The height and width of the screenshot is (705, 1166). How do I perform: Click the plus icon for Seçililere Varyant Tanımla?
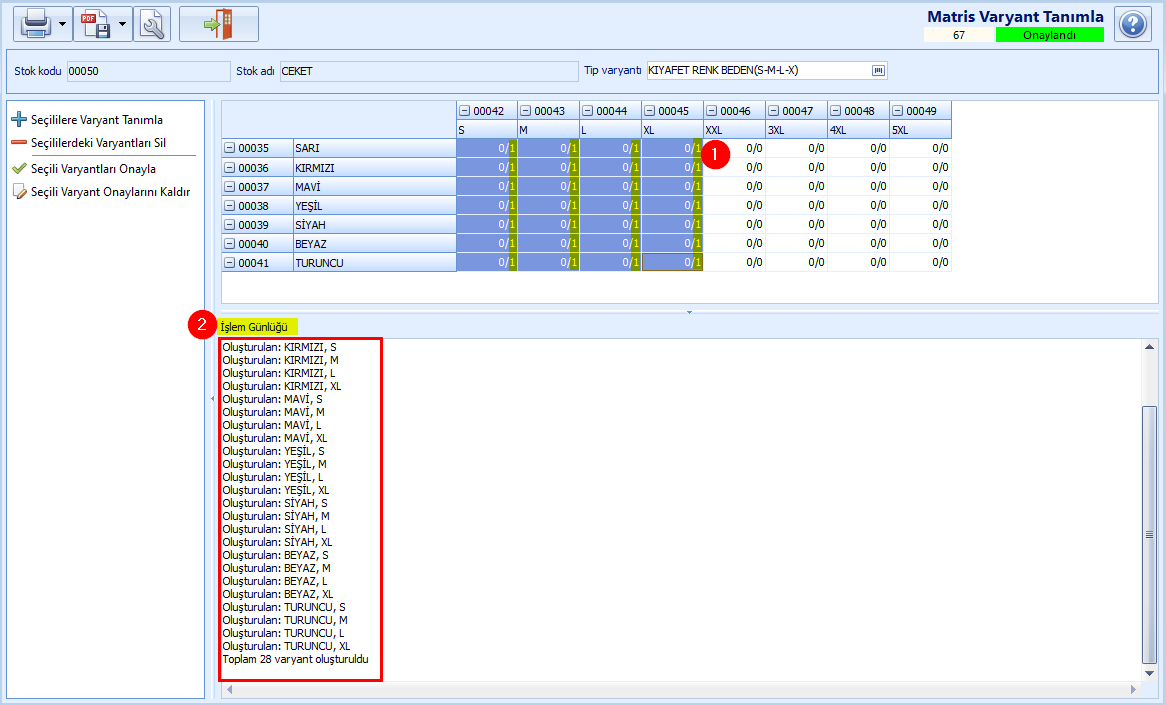coord(19,119)
